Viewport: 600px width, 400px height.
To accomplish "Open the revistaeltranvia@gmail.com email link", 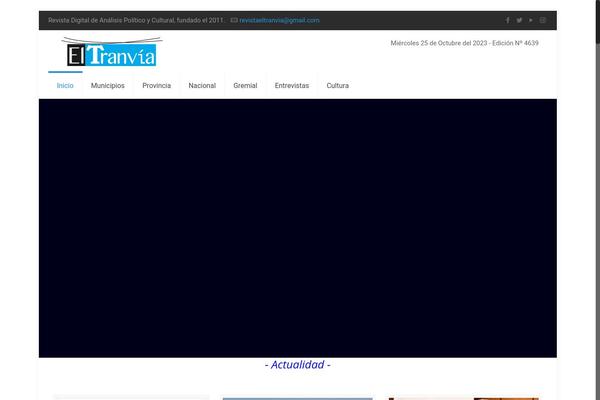I will point(279,20).
